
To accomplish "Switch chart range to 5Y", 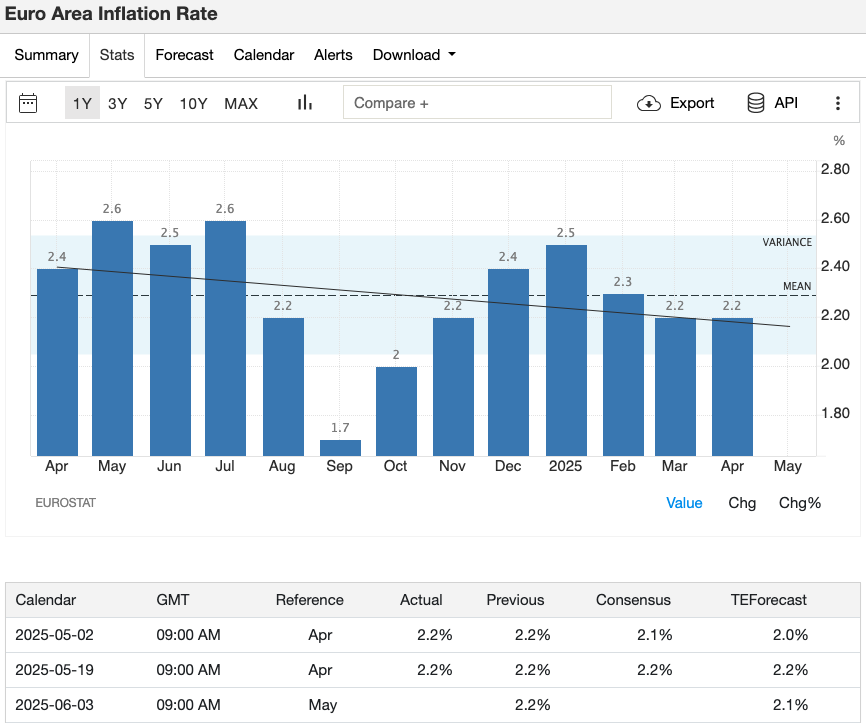I will (153, 103).
